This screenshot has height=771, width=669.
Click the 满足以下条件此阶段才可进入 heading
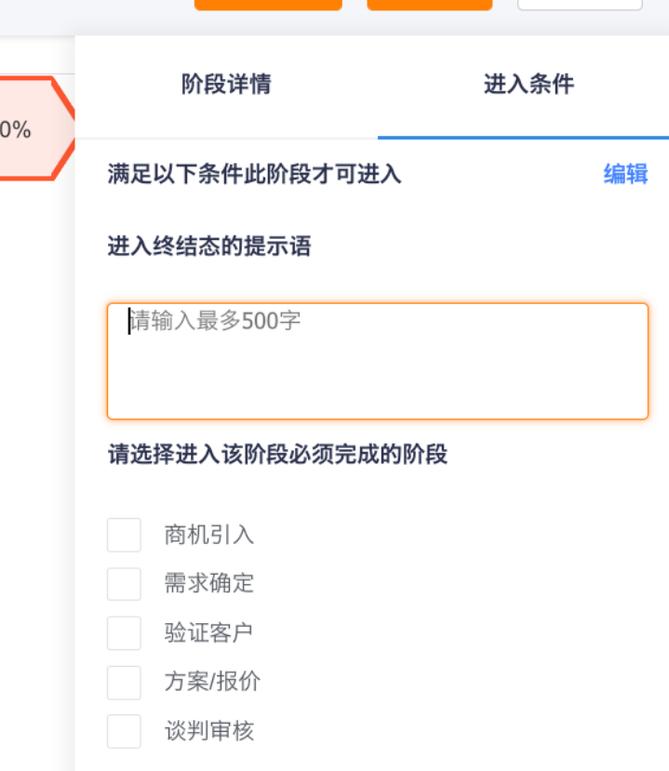tap(254, 174)
